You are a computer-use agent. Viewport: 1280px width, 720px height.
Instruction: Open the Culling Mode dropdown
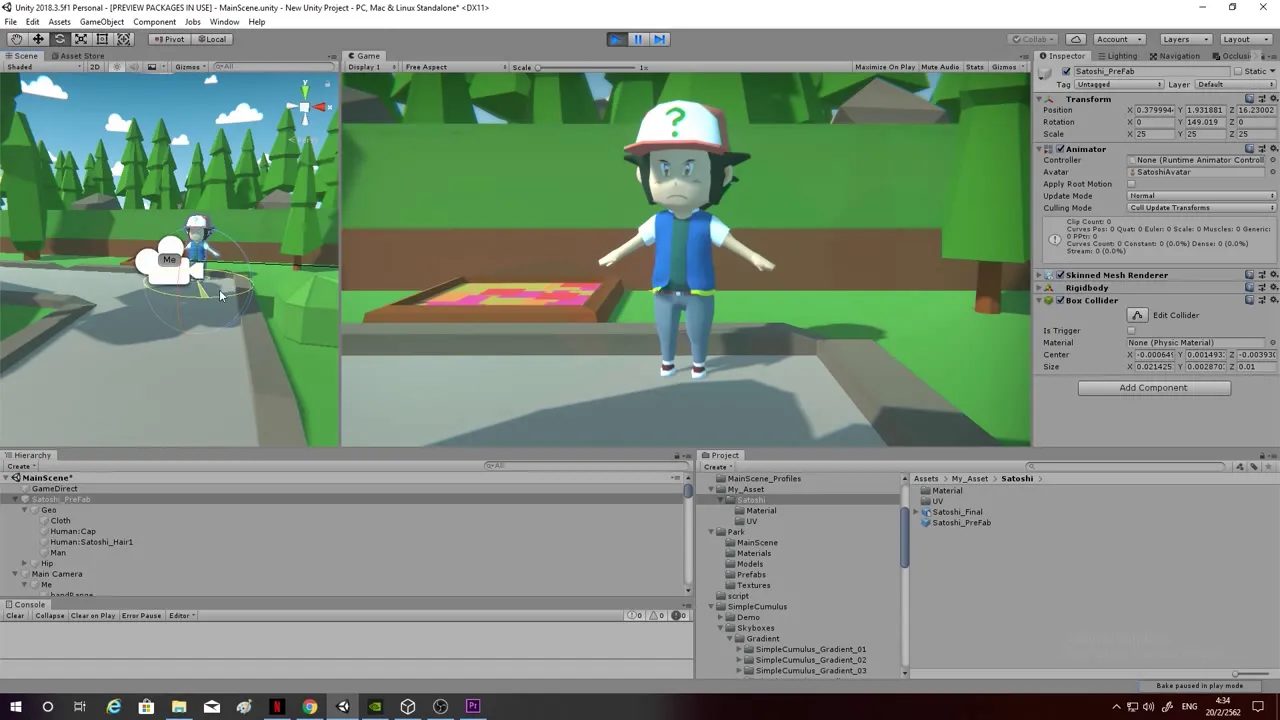pos(1202,208)
